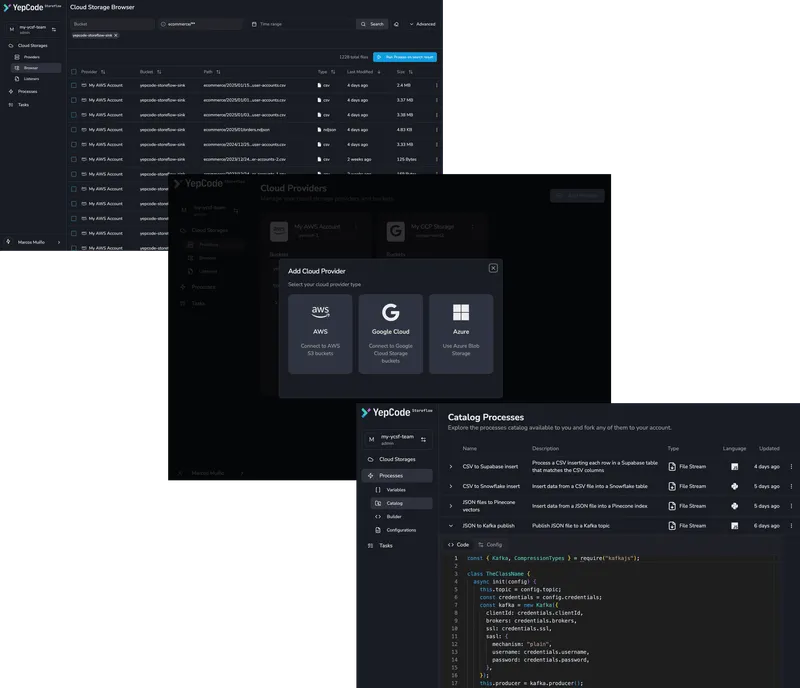Viewport: 800px width, 688px height.
Task: Select the checkbox for the indexes.ndjson file
Action: coord(74,129)
